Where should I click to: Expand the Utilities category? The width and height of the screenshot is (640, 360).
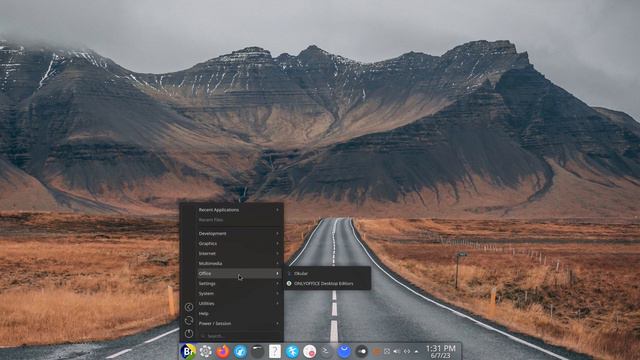(x=239, y=303)
